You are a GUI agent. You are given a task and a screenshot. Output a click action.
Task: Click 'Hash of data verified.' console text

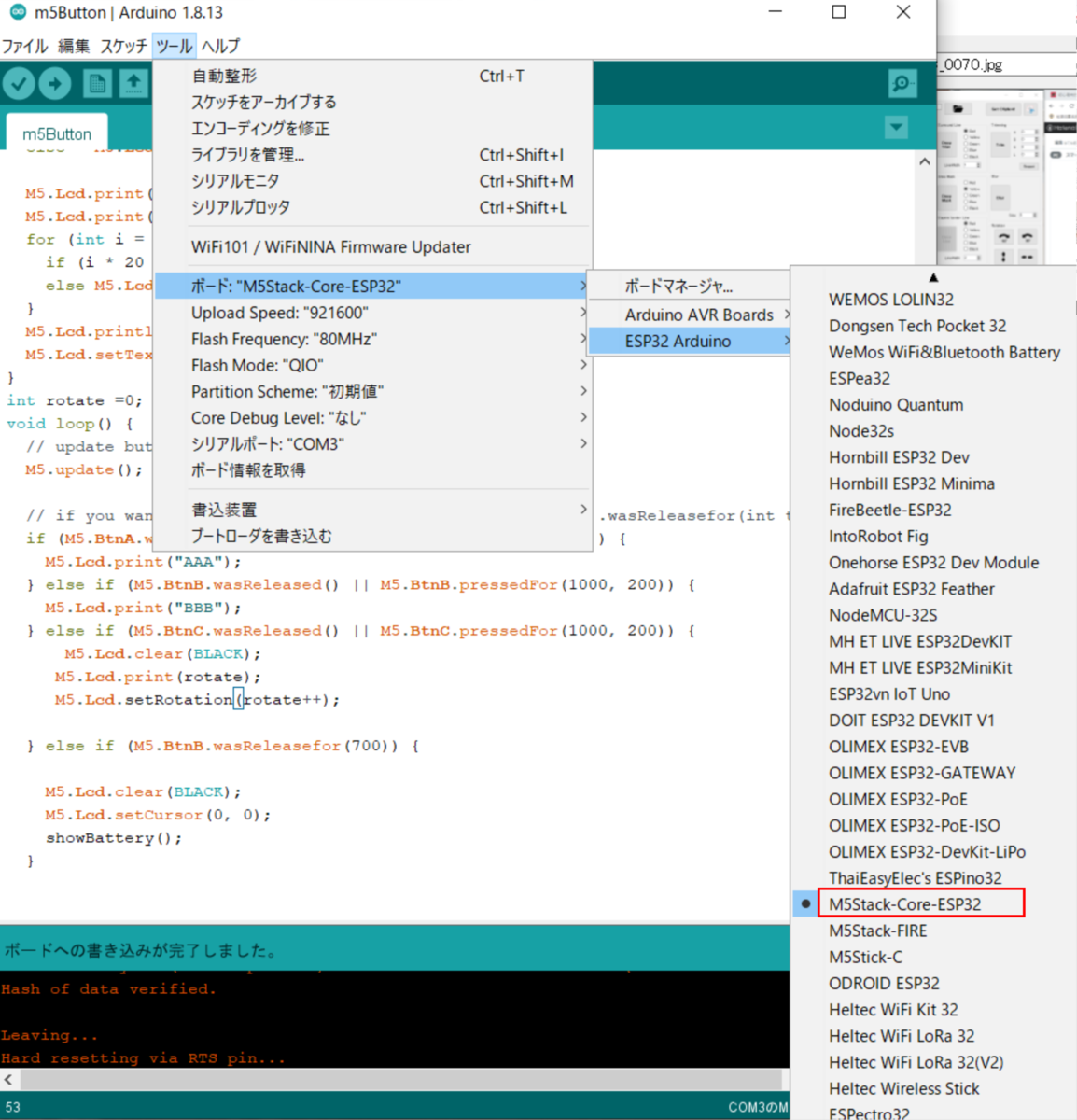[x=108, y=988]
